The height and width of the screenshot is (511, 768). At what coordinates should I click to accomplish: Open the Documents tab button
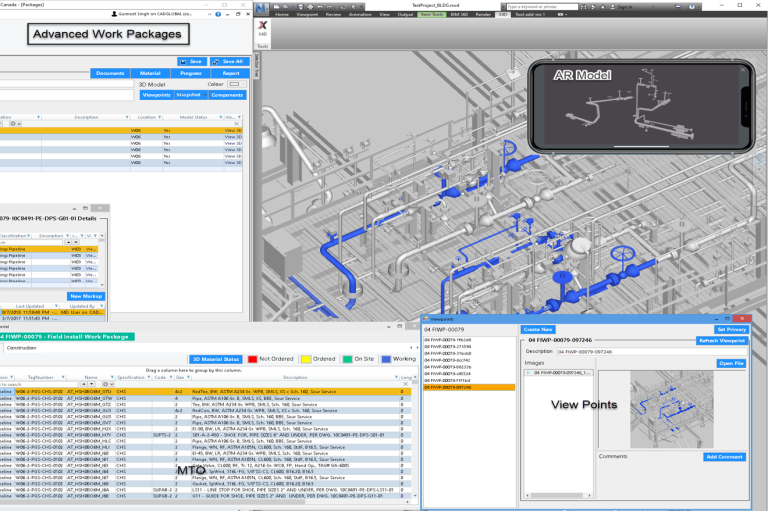pos(110,73)
